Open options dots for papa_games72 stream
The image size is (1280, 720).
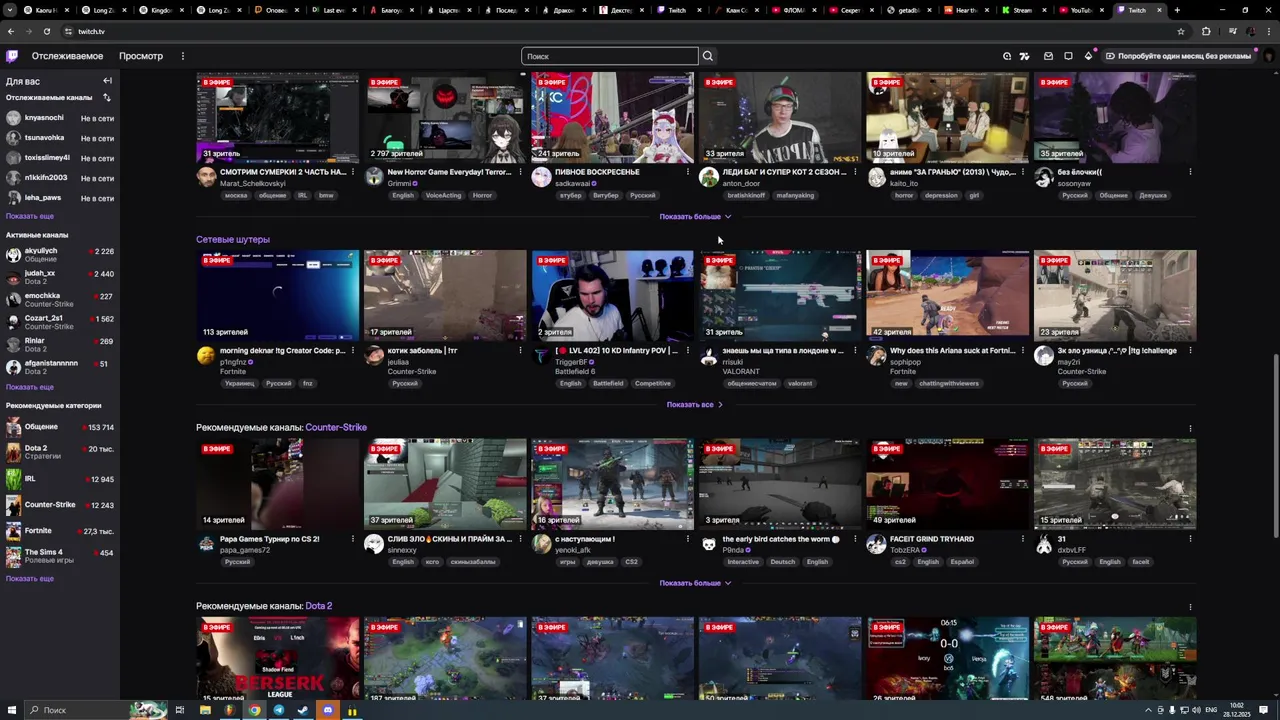[x=352, y=539]
